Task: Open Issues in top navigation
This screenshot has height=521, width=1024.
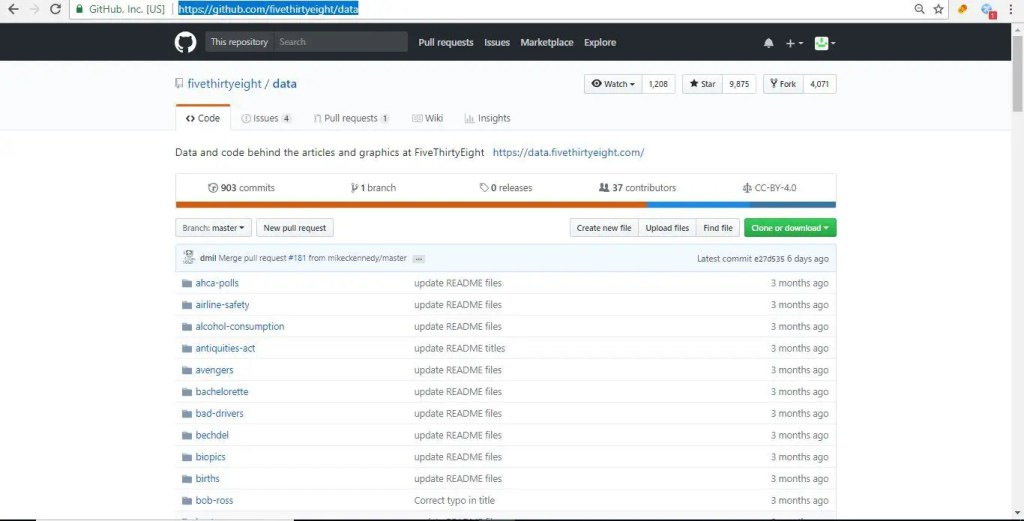Action: 496,42
